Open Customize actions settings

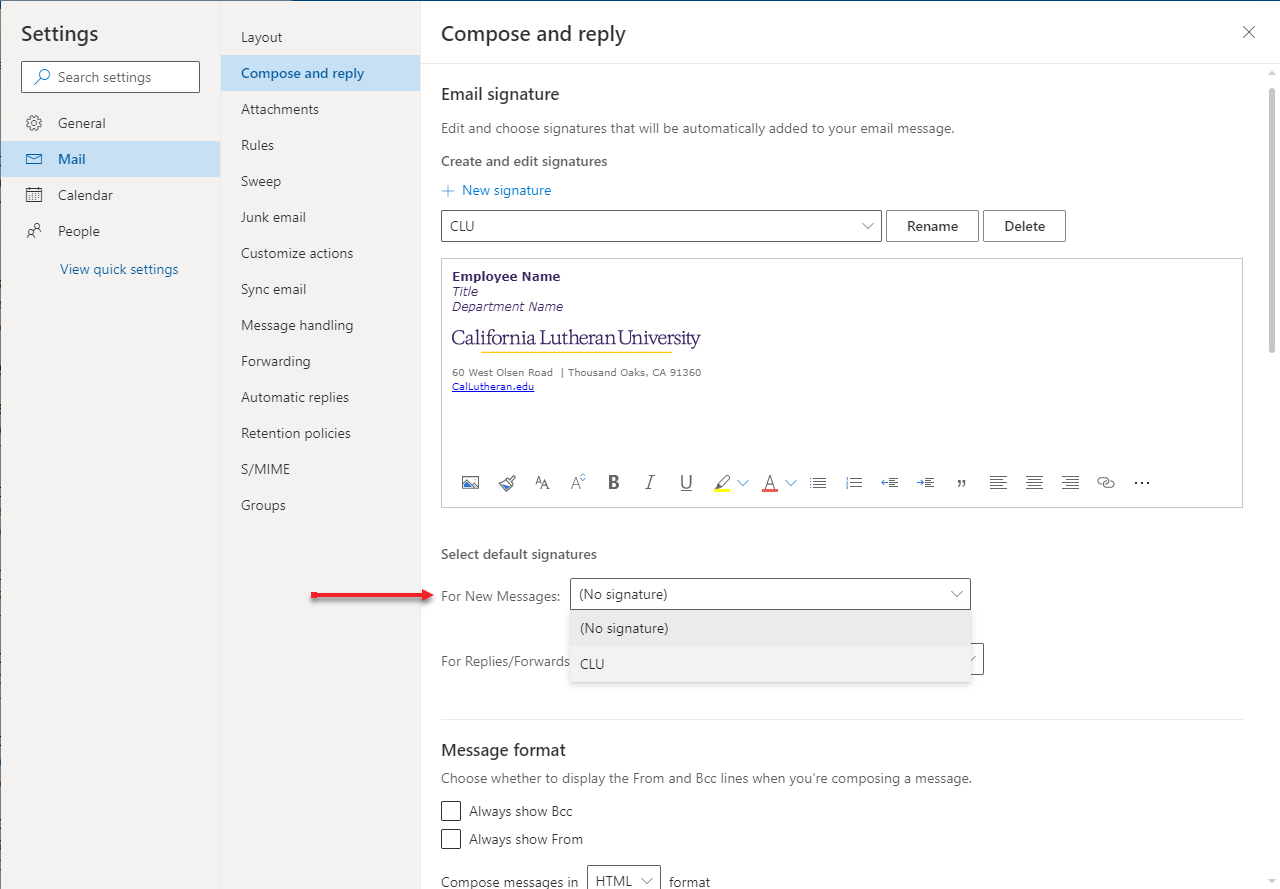coord(320,253)
